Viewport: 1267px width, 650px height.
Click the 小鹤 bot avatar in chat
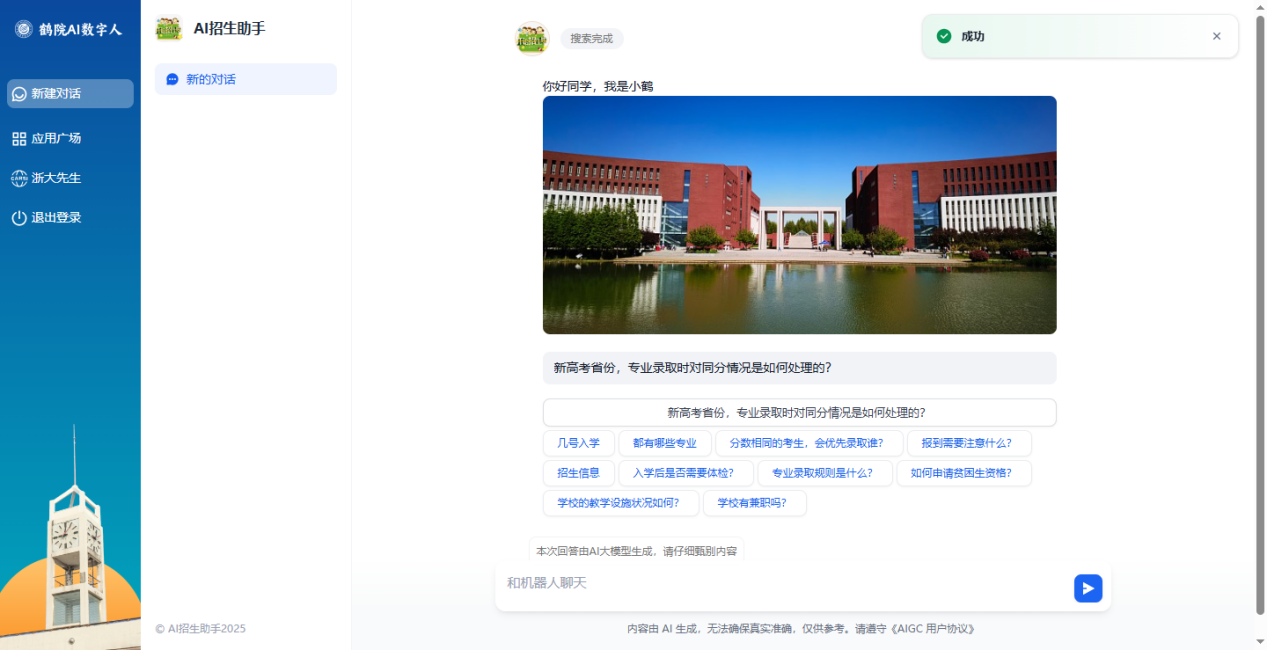[x=532, y=39]
